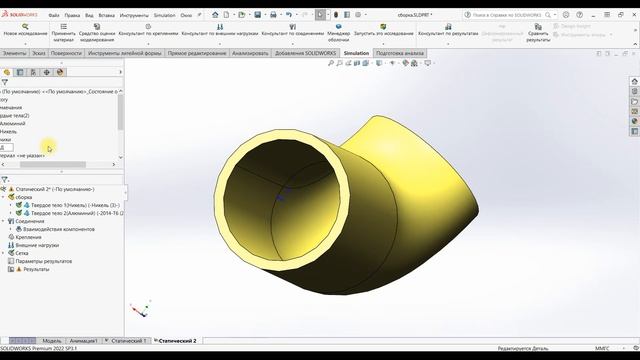Click the Undo icon

coord(289,15)
